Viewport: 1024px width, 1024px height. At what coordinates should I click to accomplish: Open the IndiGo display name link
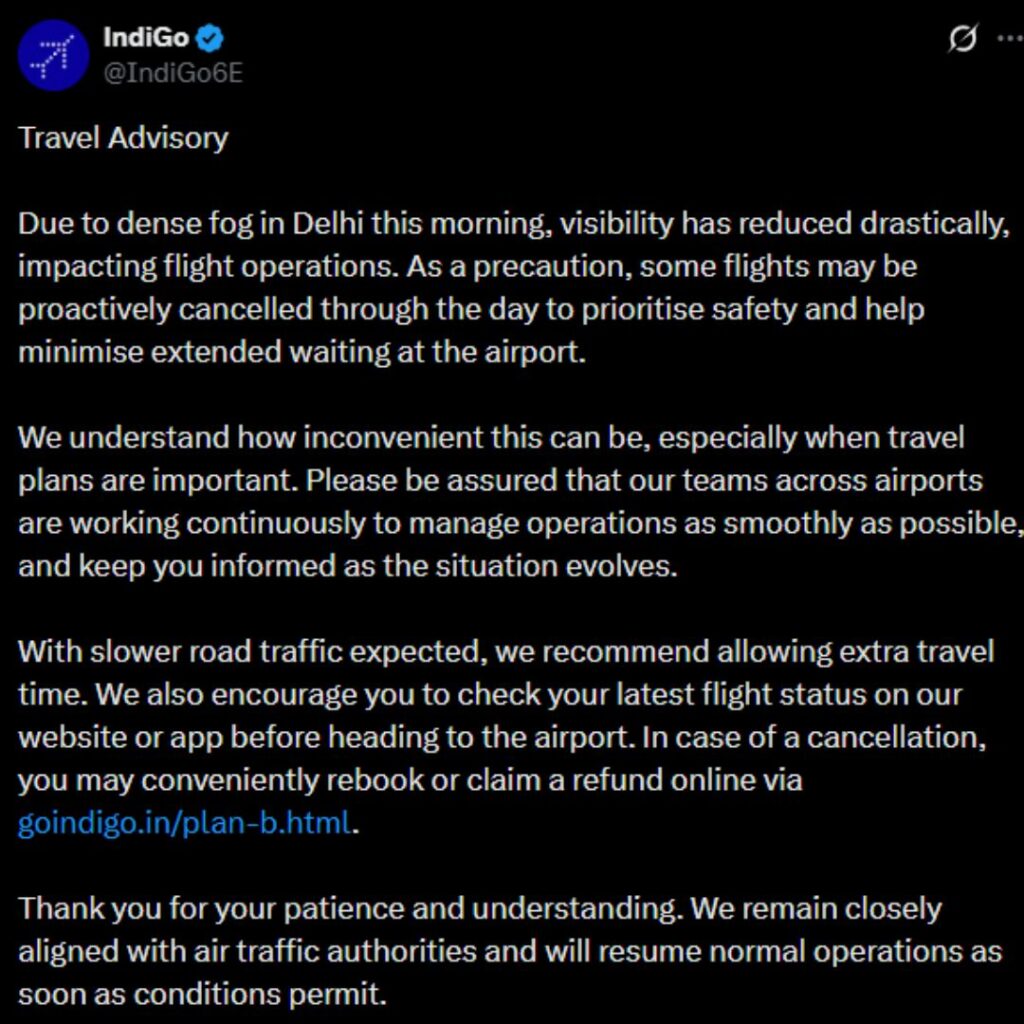[x=145, y=39]
